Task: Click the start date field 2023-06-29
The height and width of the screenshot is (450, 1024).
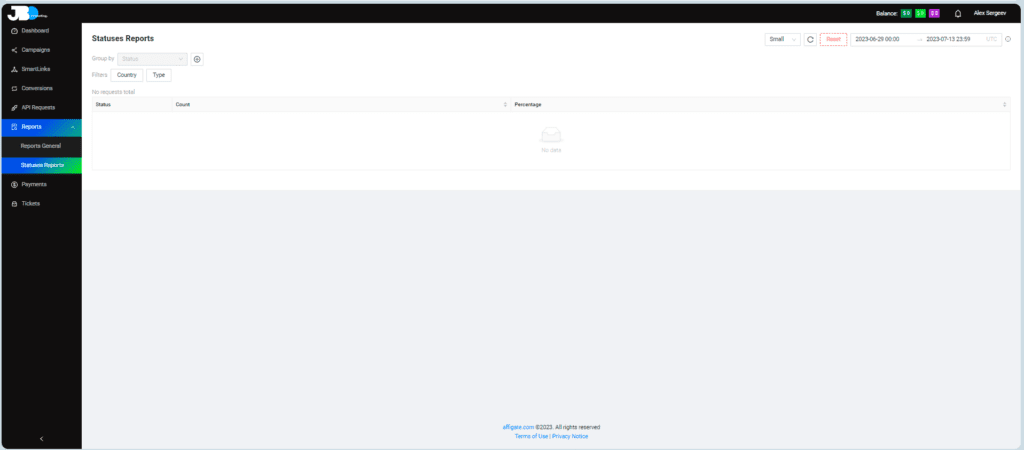Action: (x=878, y=39)
